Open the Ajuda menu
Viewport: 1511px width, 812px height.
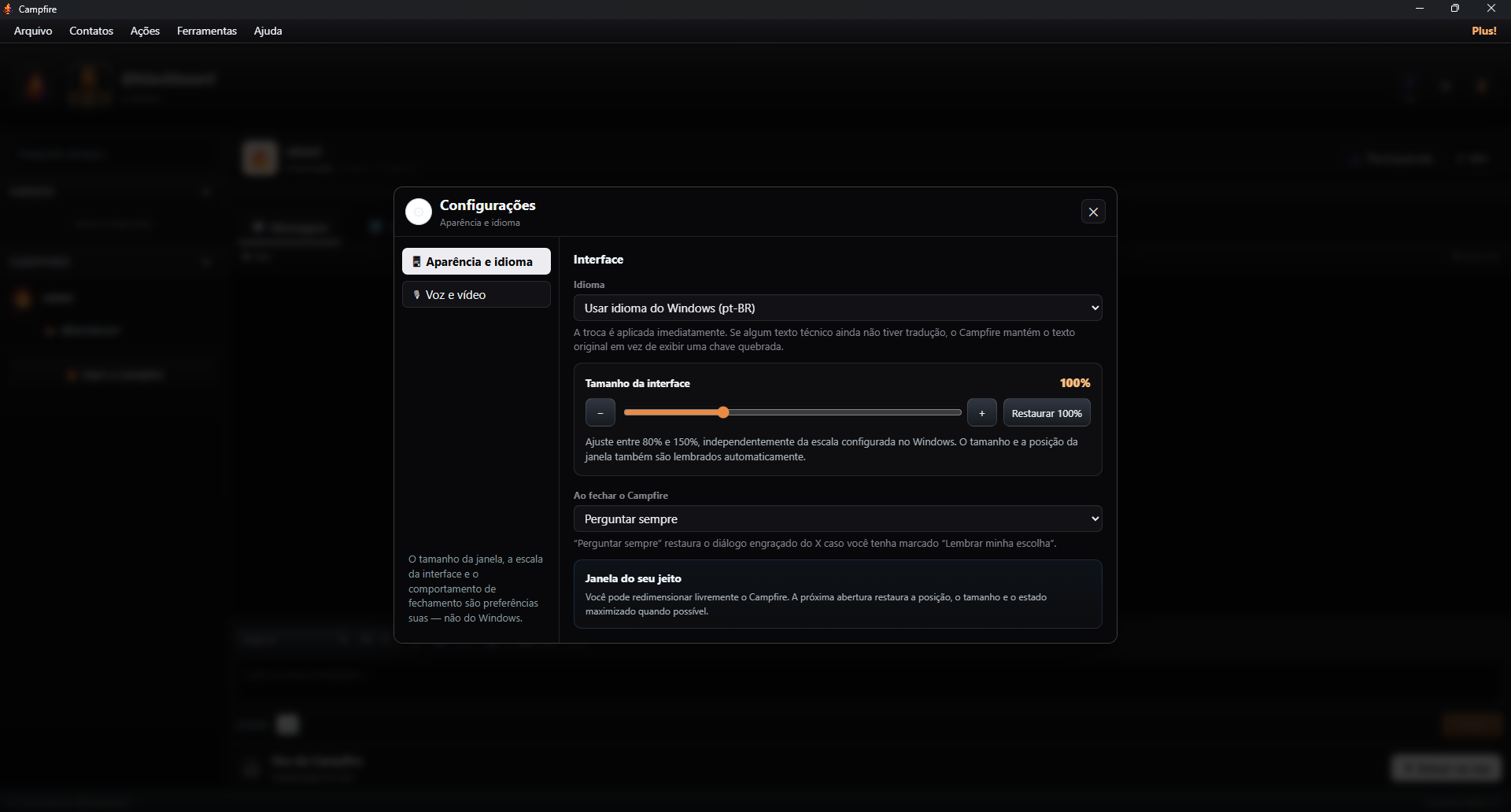tap(268, 31)
